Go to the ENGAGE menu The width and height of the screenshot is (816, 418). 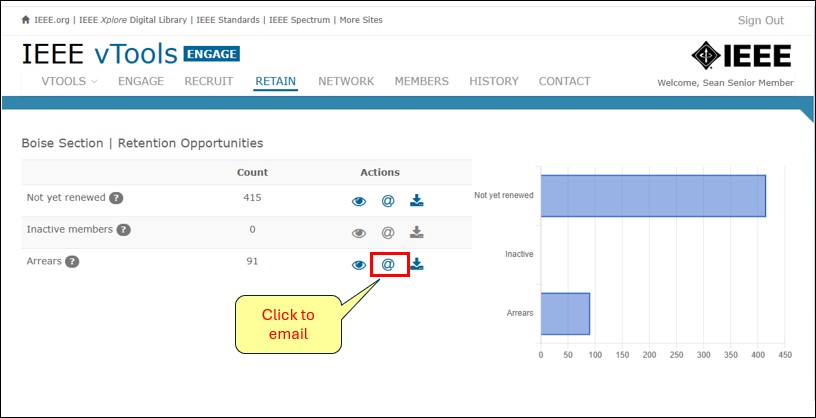tap(141, 81)
